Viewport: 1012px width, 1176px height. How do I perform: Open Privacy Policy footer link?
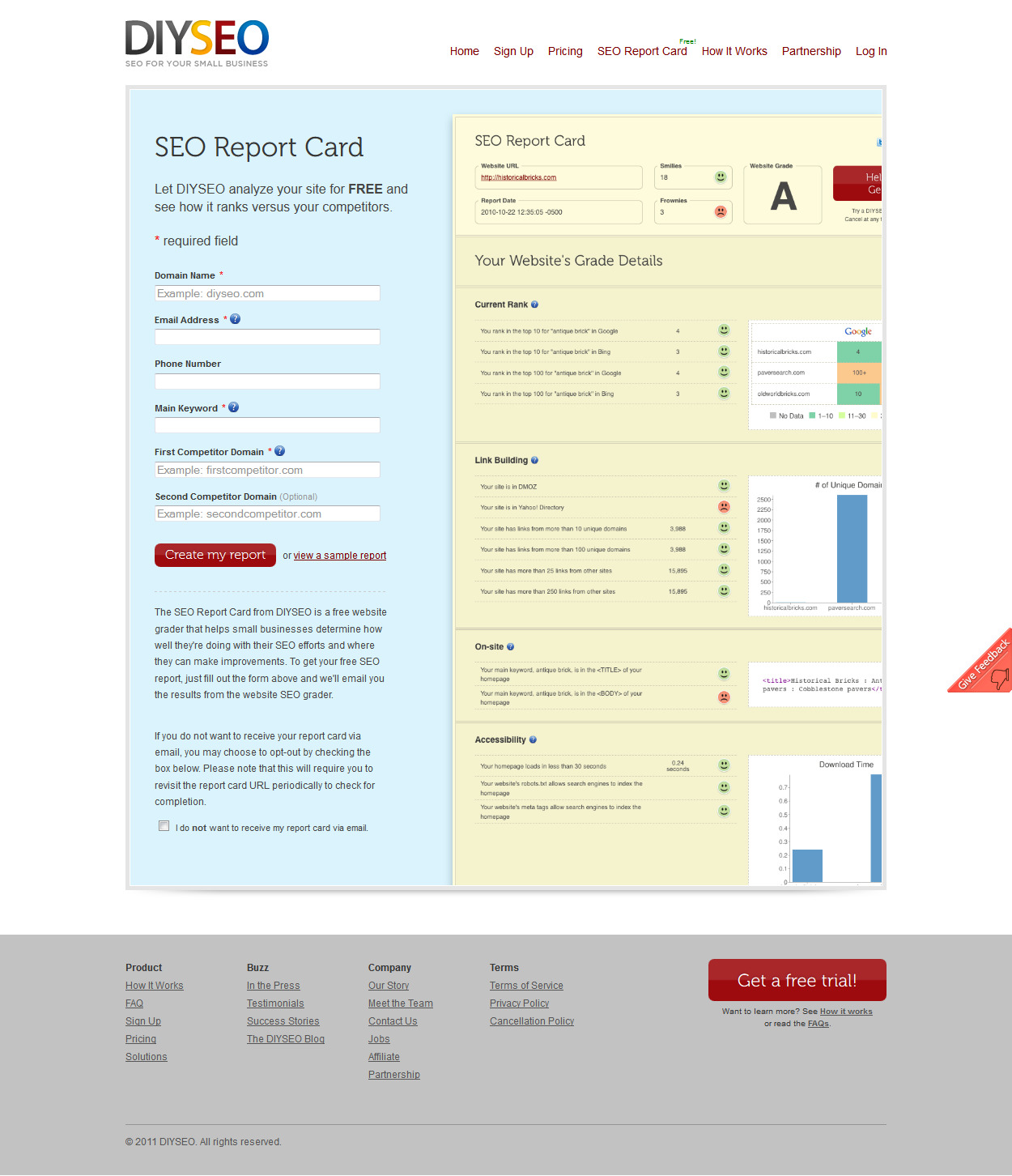519,1003
